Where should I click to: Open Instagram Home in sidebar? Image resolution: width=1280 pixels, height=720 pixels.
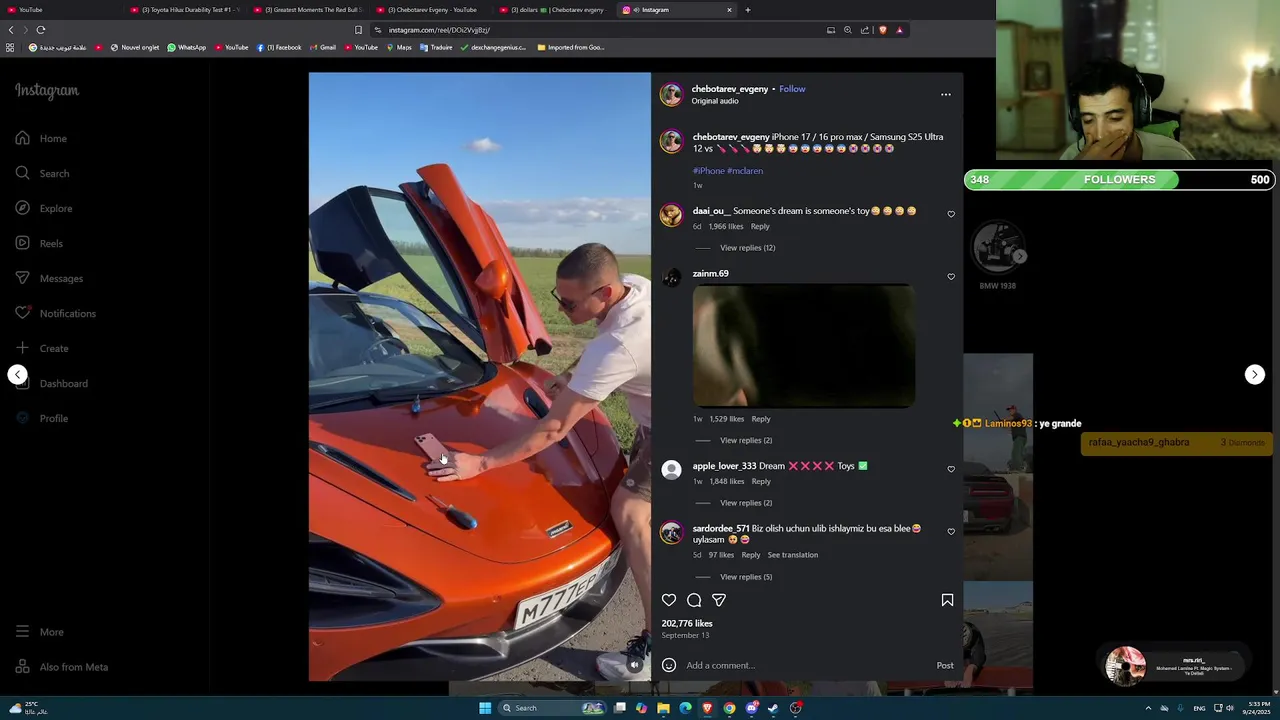(x=41, y=138)
